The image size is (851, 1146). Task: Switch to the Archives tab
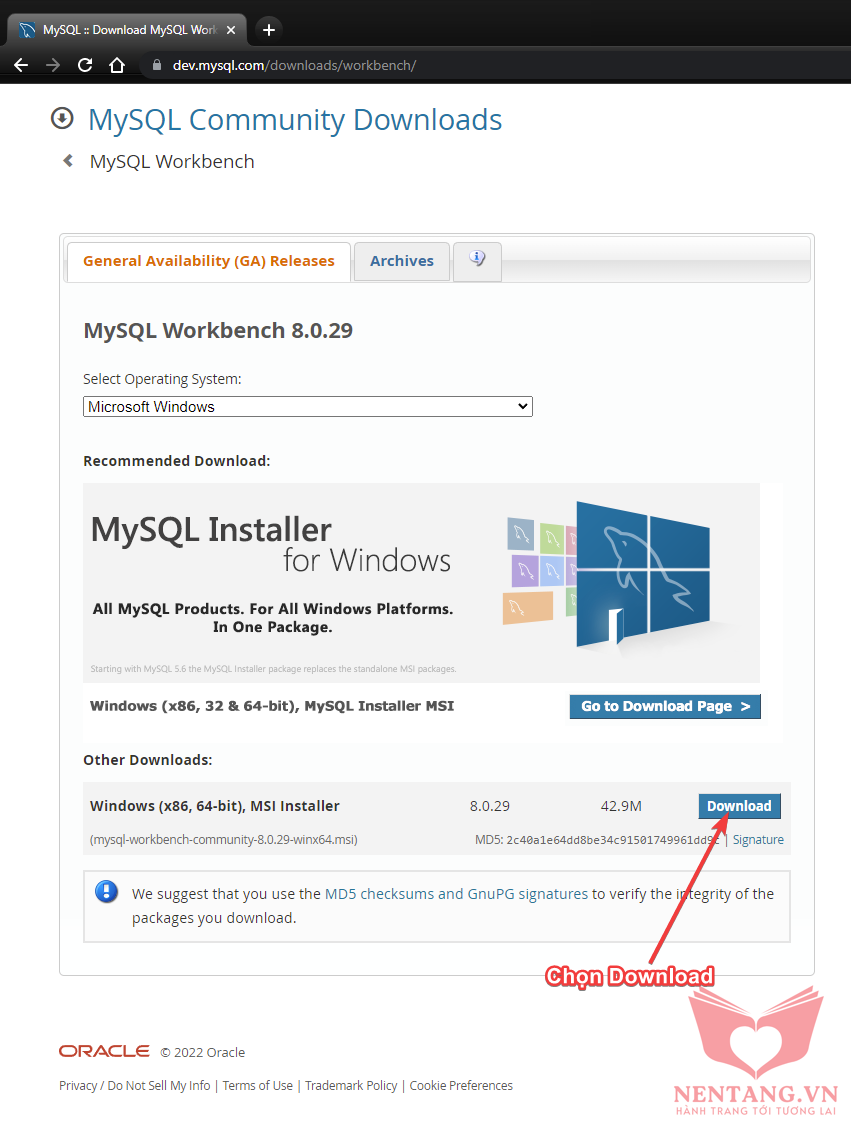point(402,261)
